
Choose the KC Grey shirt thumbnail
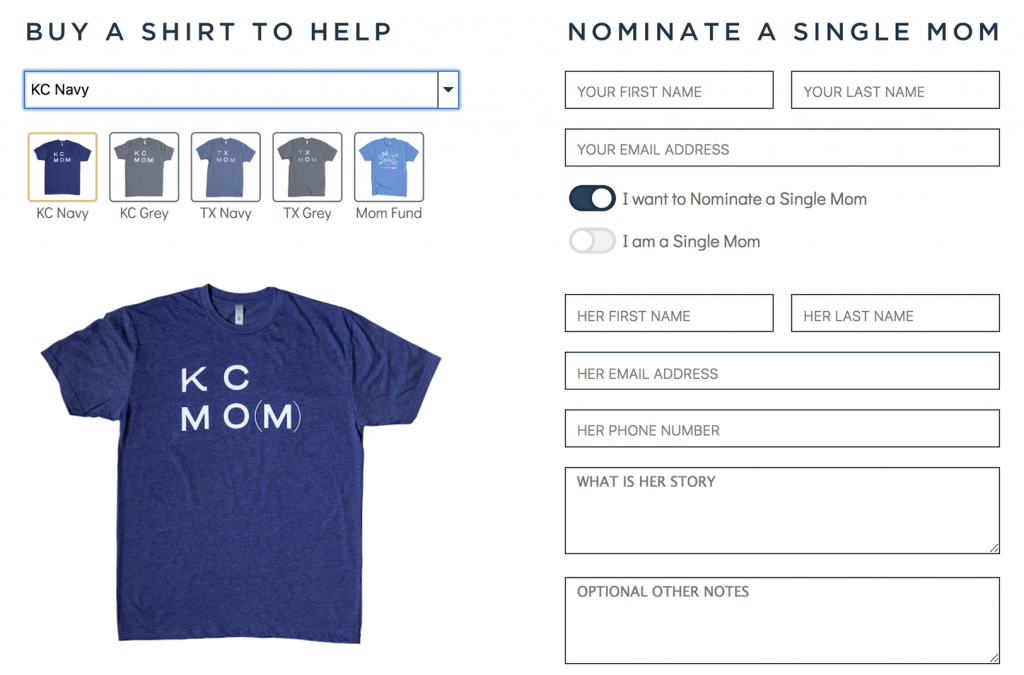tap(144, 167)
